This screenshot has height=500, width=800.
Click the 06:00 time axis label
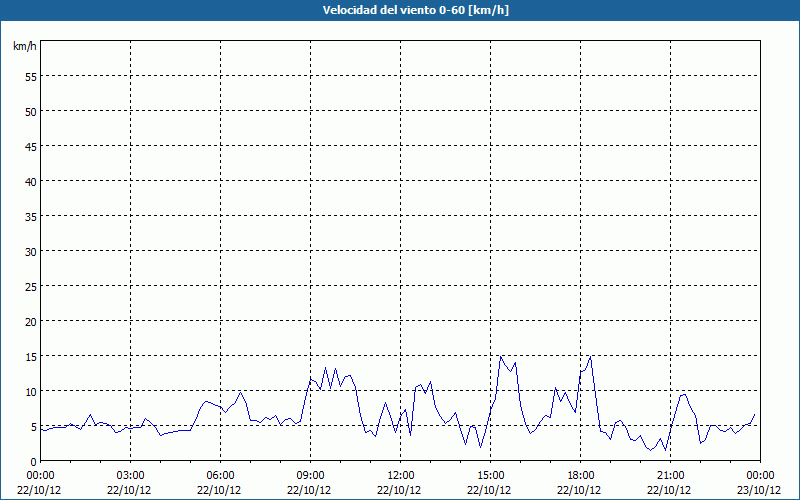[220, 476]
